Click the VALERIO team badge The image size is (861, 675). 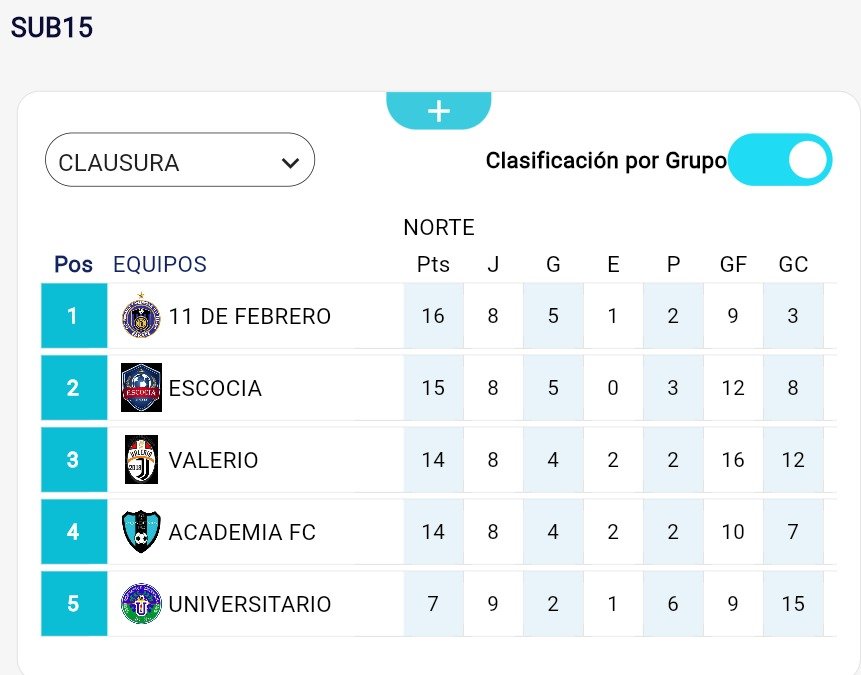point(141,460)
